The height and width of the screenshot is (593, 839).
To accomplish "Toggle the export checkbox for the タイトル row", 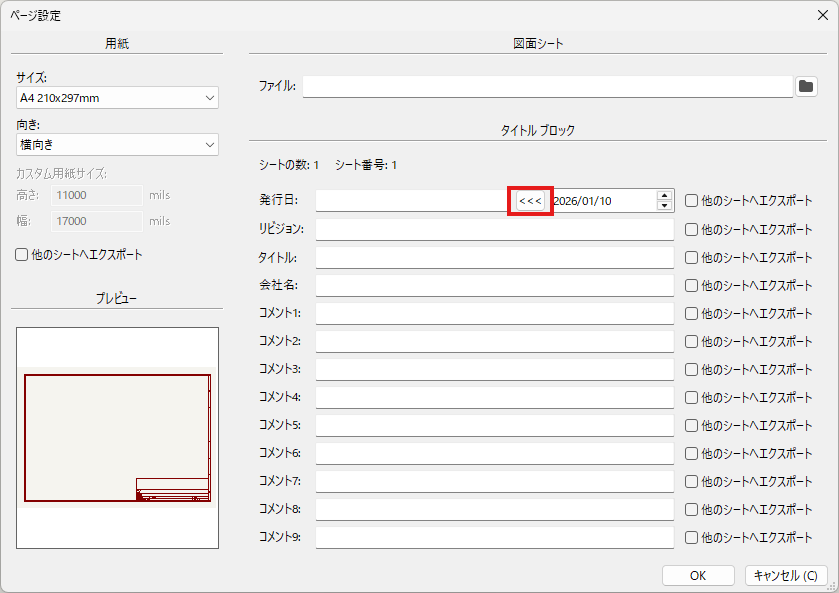I will coord(692,257).
